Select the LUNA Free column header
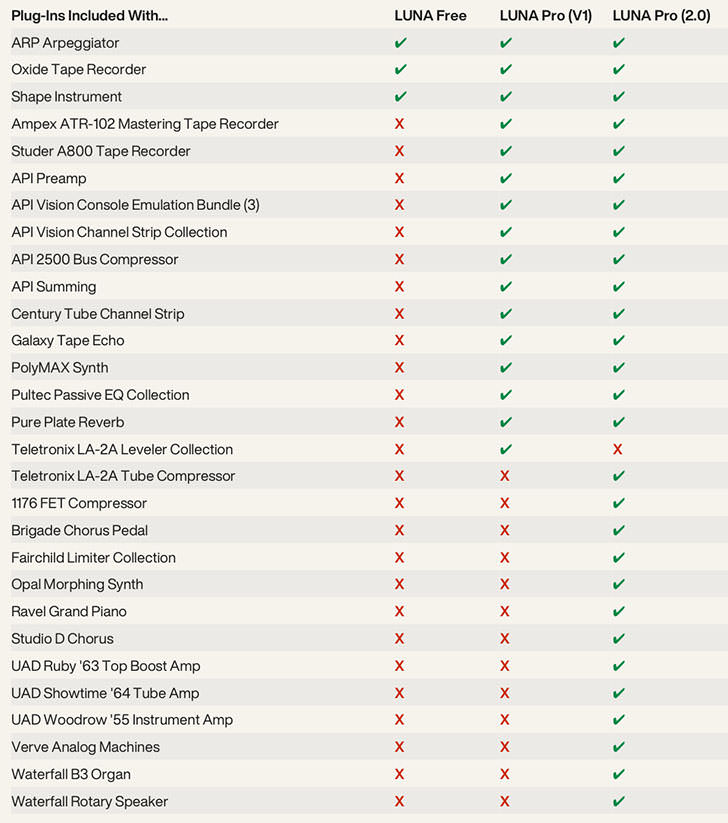 point(430,16)
